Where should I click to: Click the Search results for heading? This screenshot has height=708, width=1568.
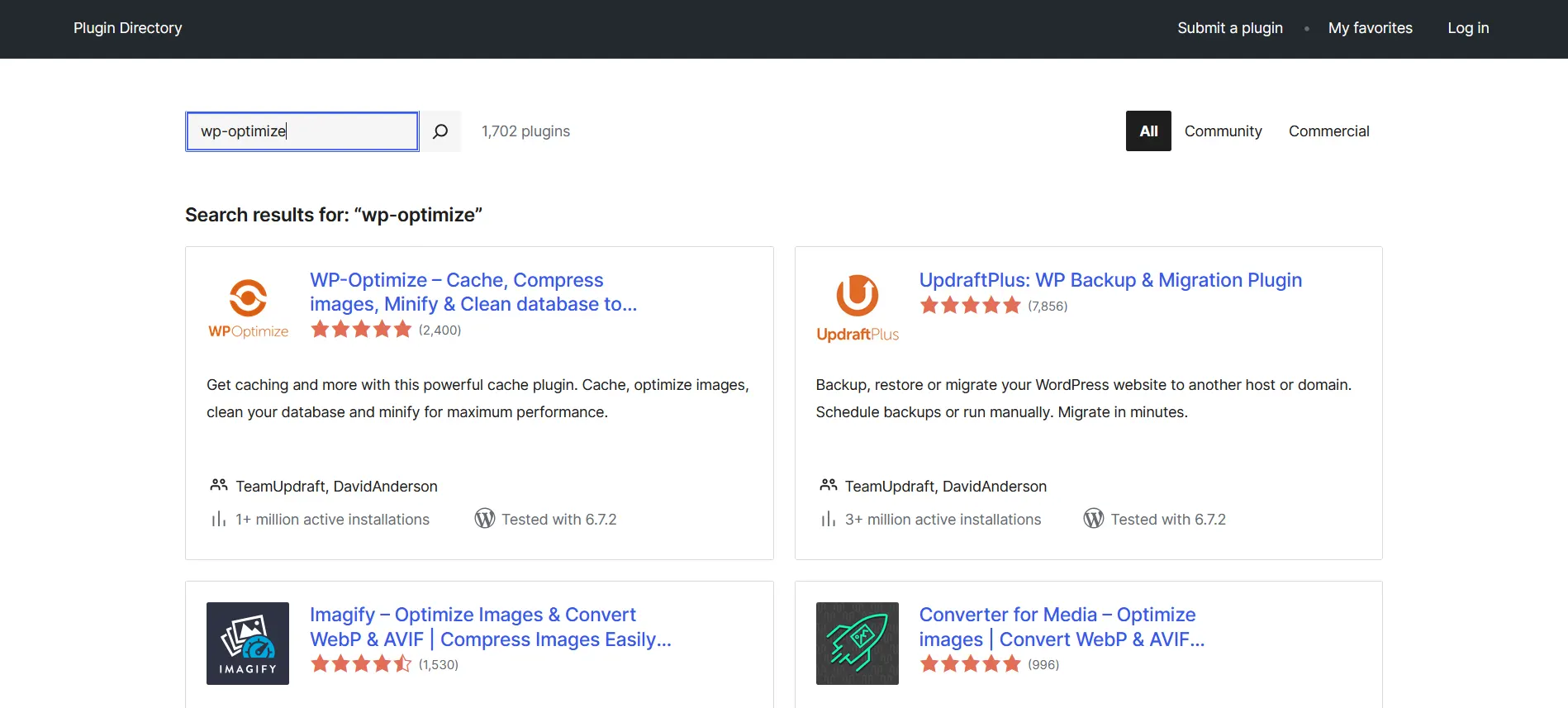(334, 215)
